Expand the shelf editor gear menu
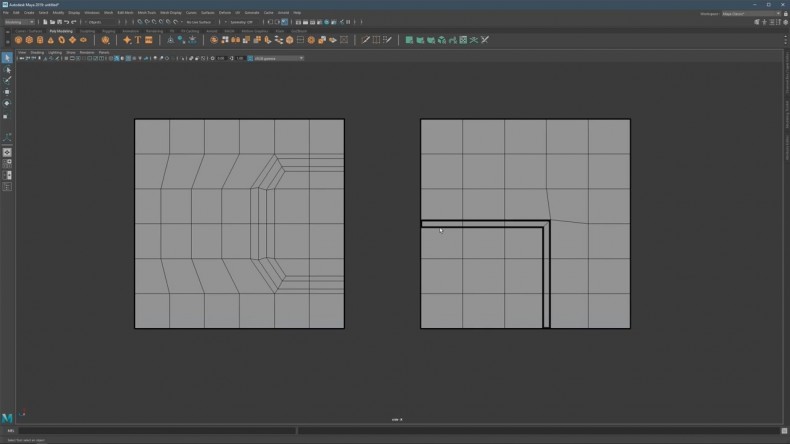This screenshot has height=444, width=790. click(8, 41)
